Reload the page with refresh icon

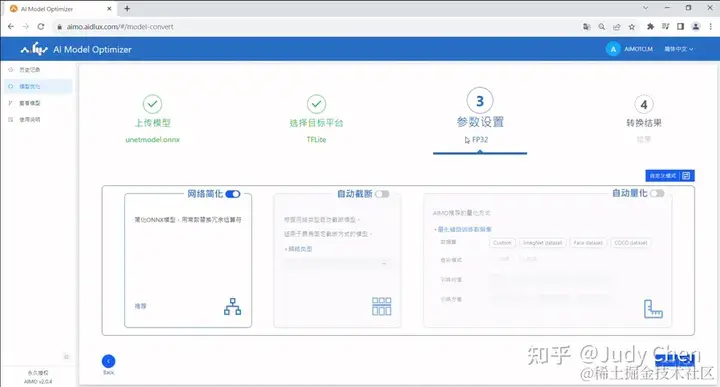[x=41, y=27]
